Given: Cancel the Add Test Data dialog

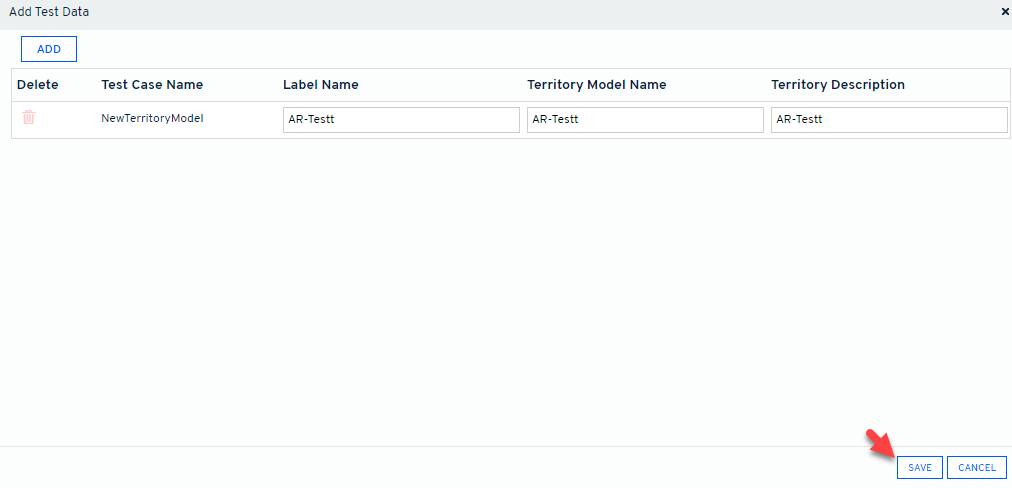Looking at the screenshot, I should coord(976,468).
